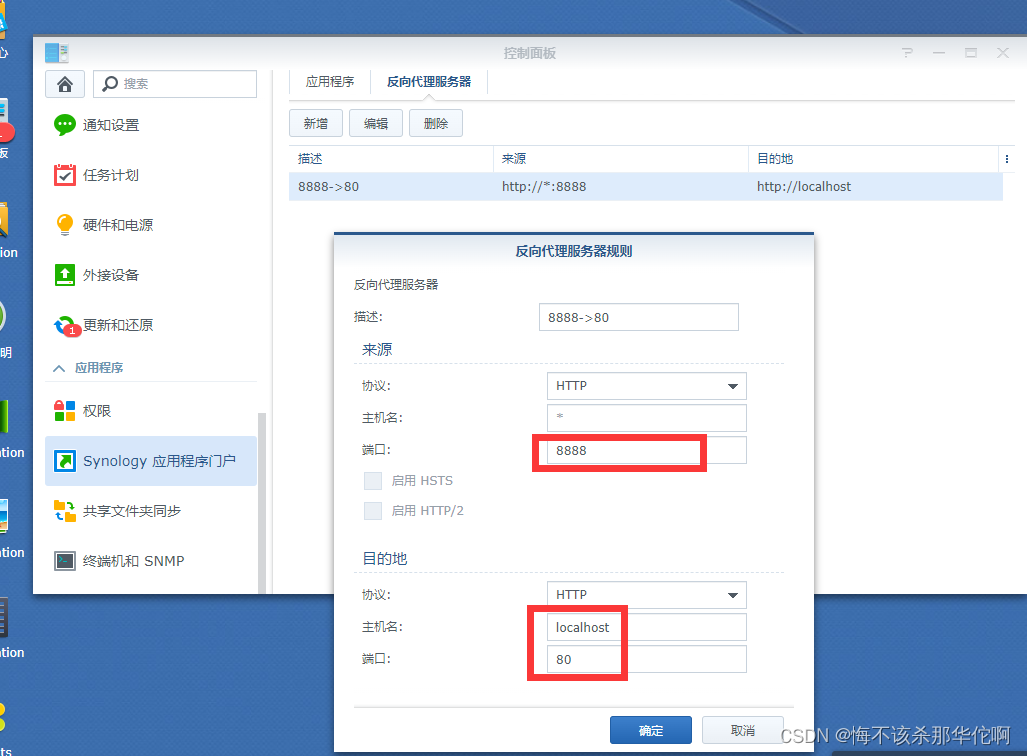The width and height of the screenshot is (1027, 756).
Task: Click the sidebar scrollbar
Action: (262, 502)
